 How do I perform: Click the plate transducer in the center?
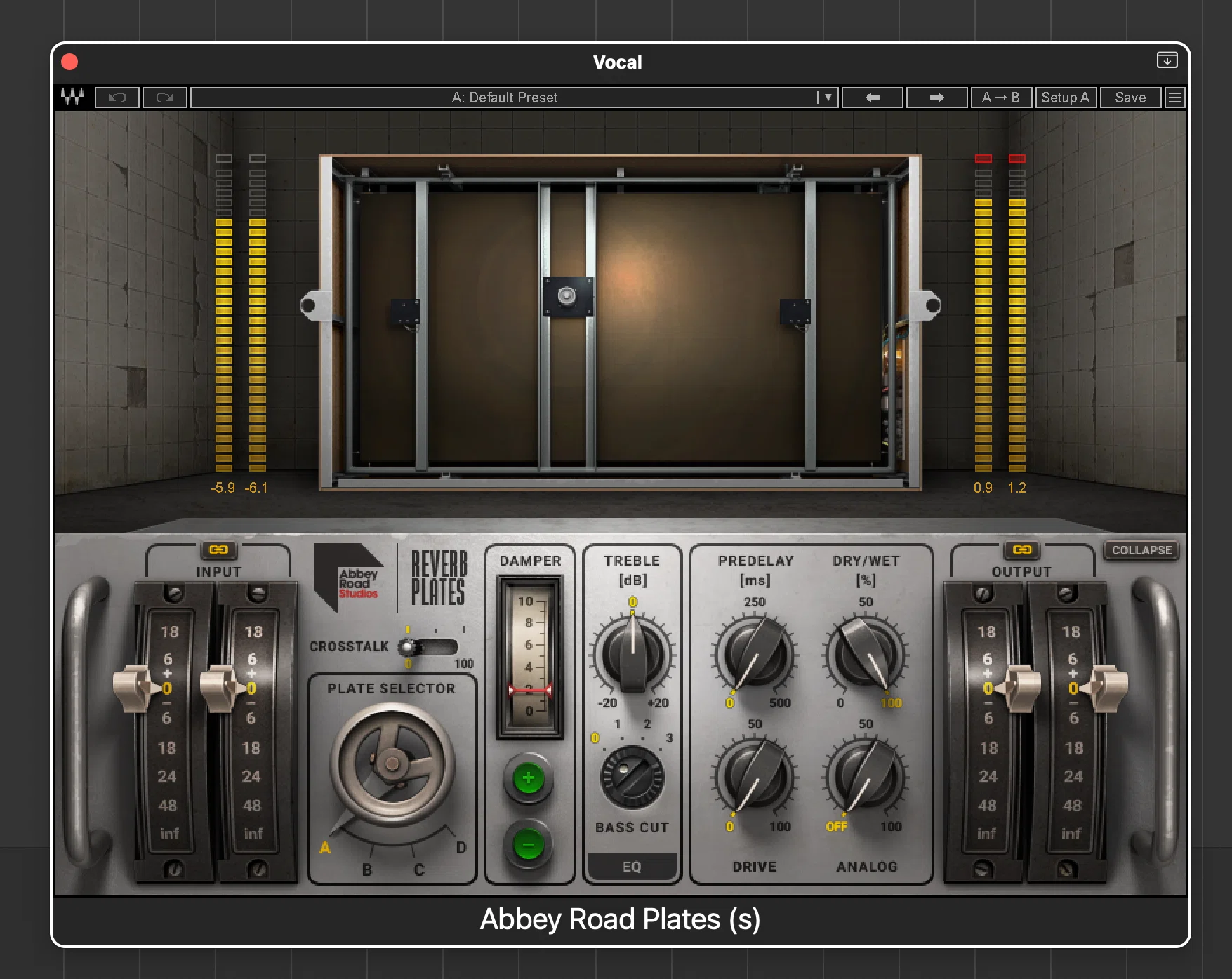pyautogui.click(x=567, y=296)
